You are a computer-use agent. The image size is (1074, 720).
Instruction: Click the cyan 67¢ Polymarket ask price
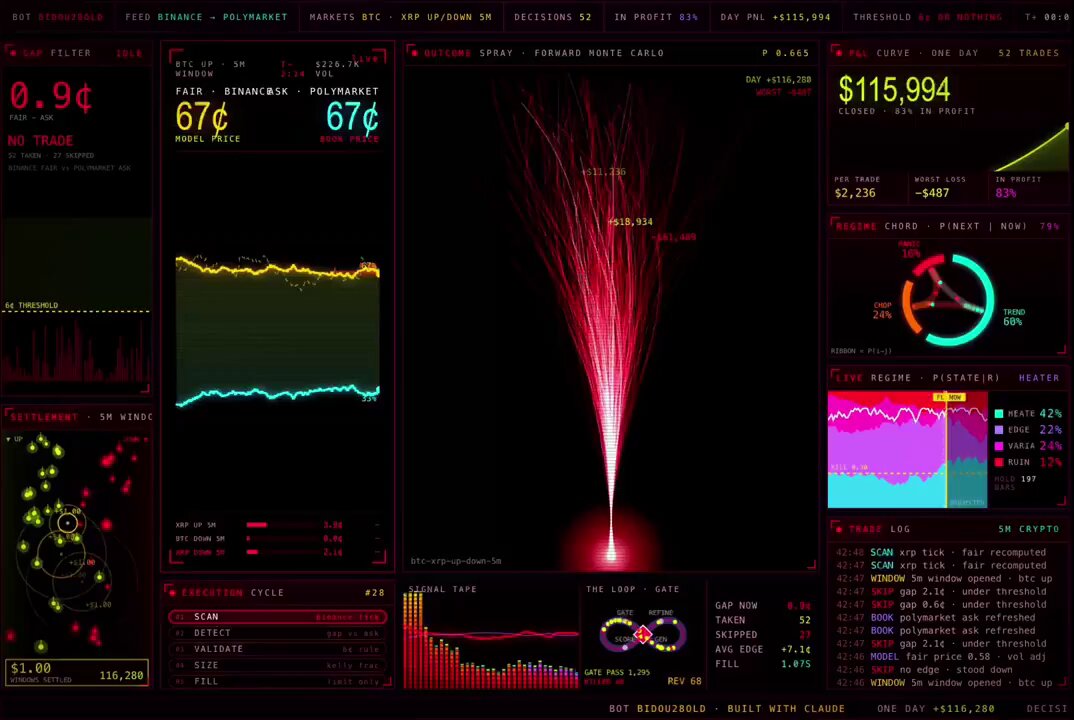tap(352, 116)
